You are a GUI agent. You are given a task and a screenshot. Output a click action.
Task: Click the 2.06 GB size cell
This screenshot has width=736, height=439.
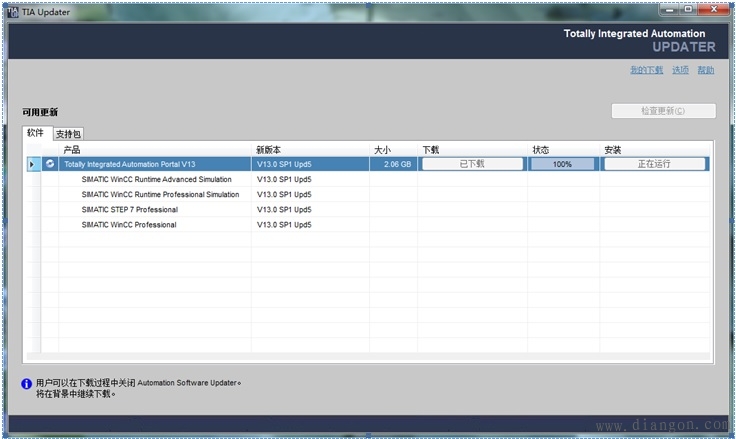393,164
